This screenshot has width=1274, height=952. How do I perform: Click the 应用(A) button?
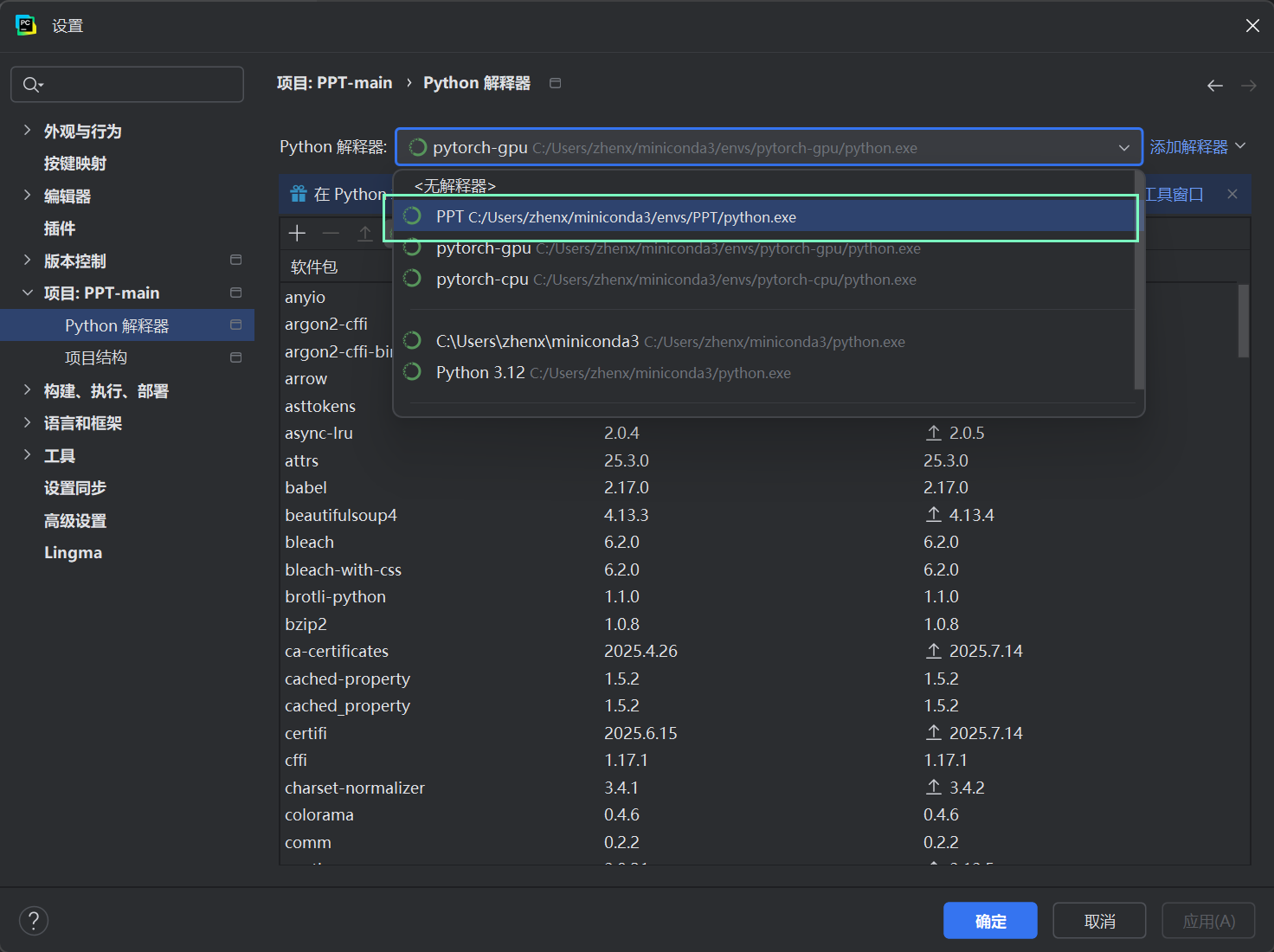point(1208,921)
